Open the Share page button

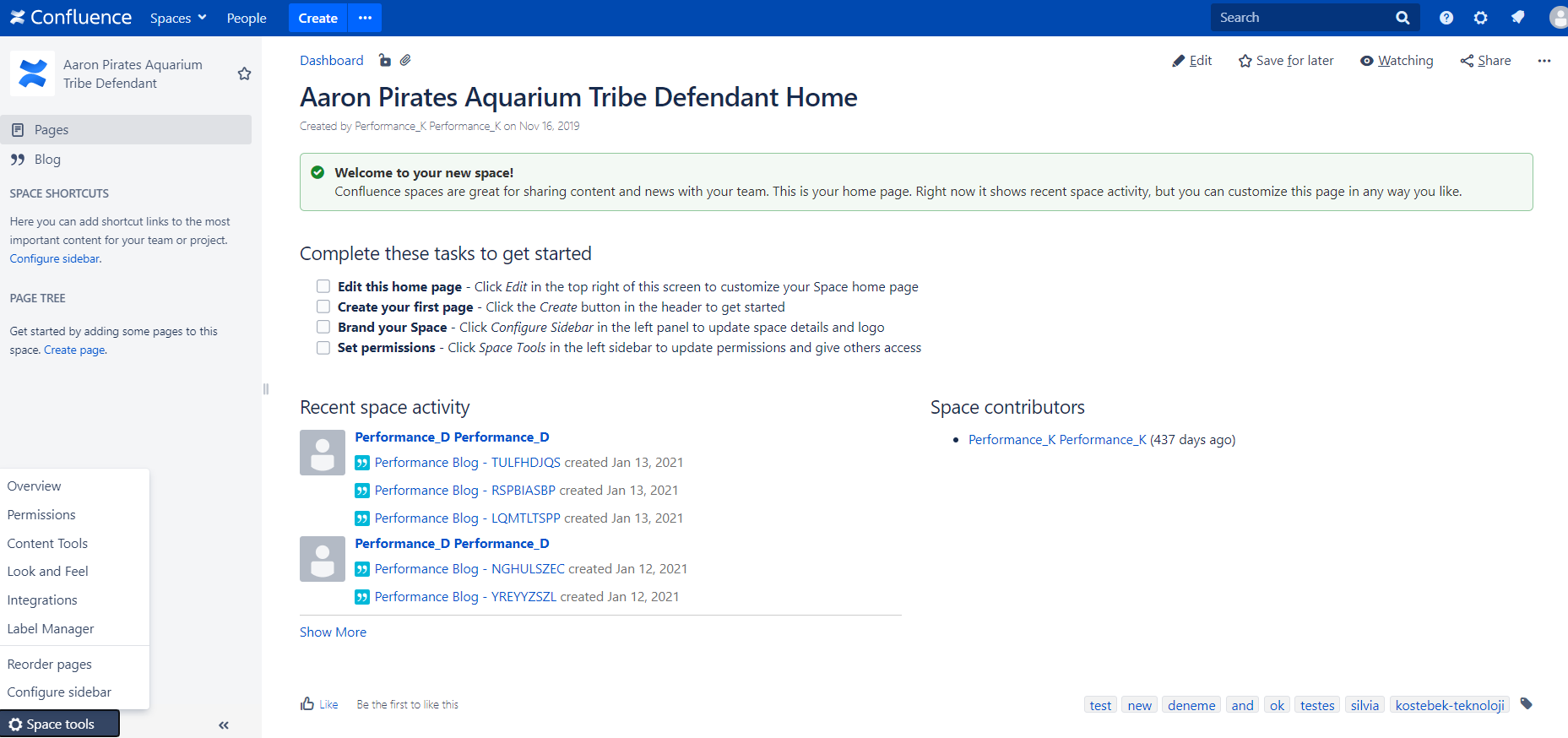(x=1486, y=61)
